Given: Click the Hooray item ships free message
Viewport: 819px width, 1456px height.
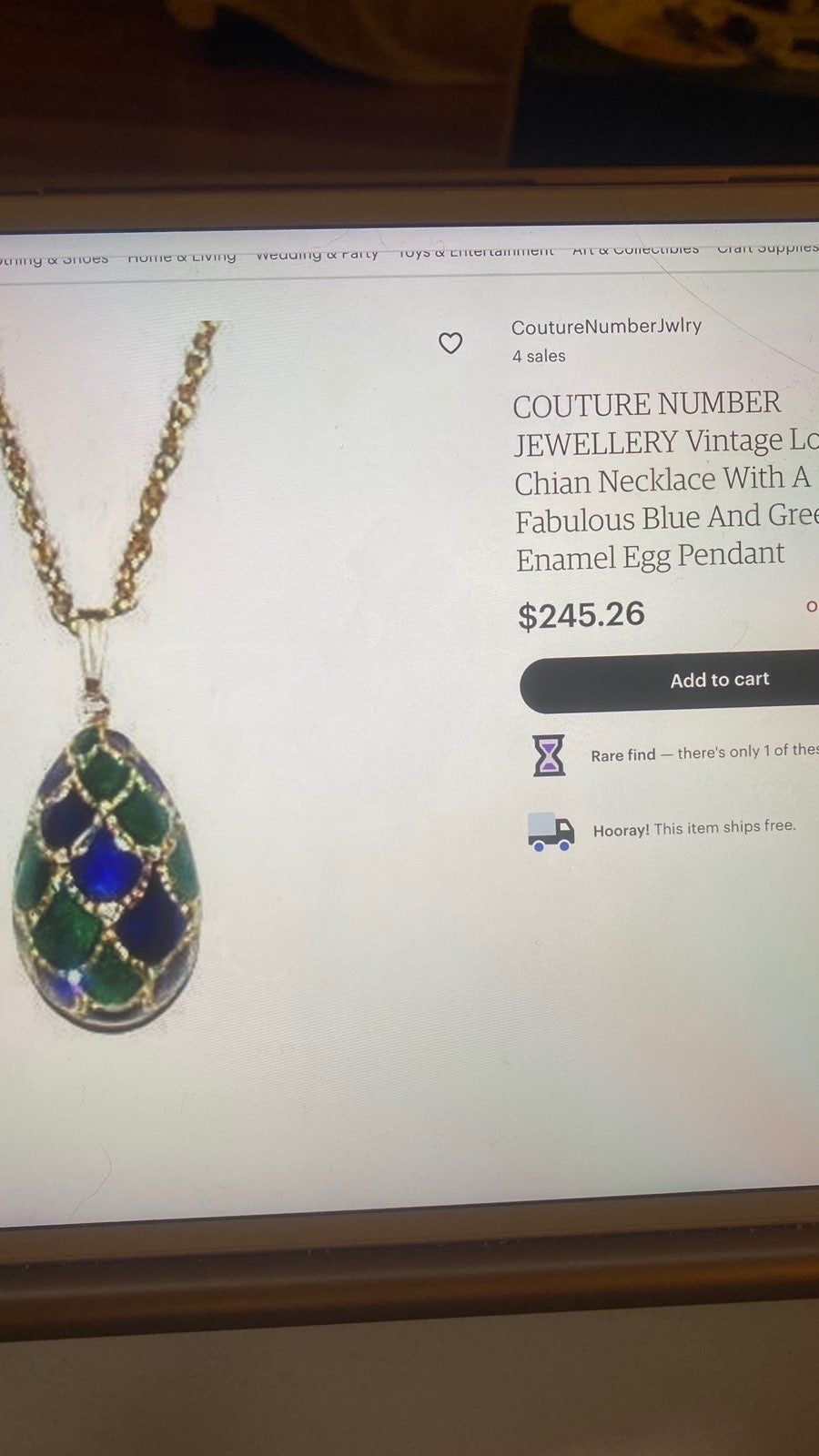Looking at the screenshot, I should point(694,828).
